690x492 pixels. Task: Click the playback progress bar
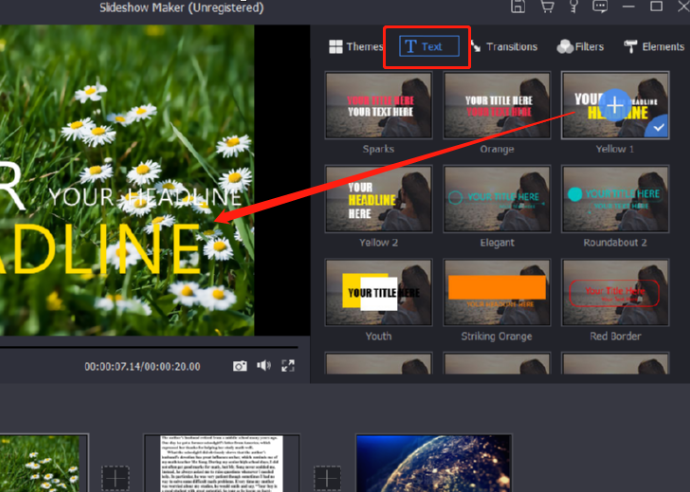149,347
